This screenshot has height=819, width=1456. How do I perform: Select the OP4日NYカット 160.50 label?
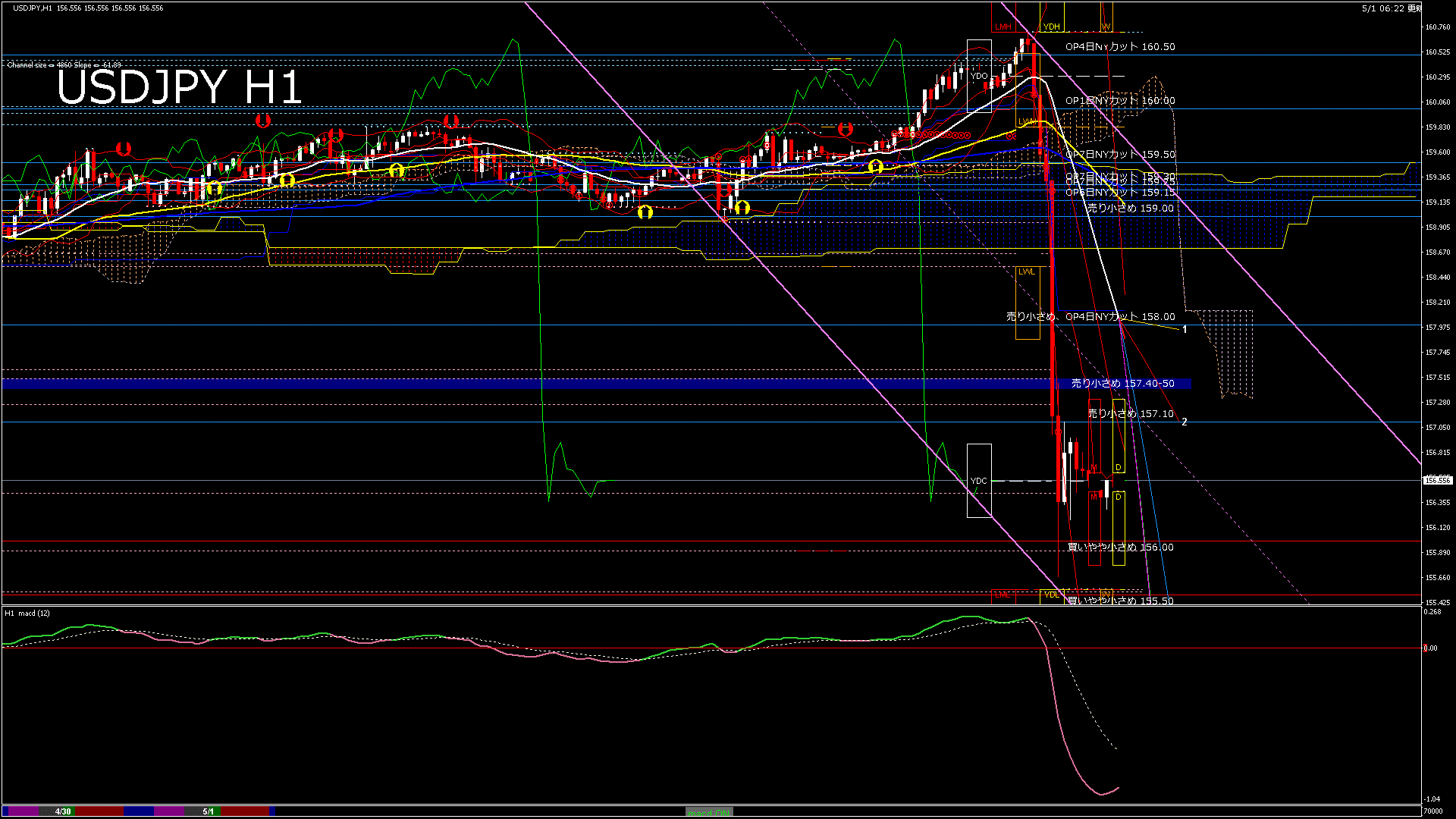click(x=1120, y=47)
